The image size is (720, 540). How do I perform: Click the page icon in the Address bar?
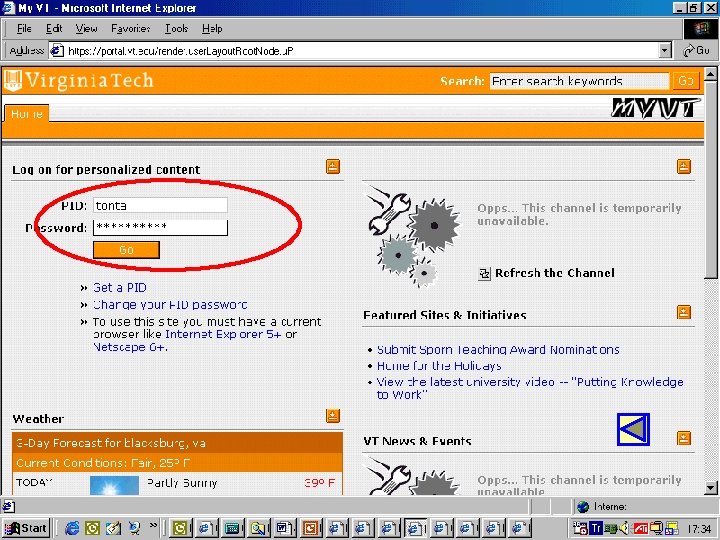click(x=56, y=50)
